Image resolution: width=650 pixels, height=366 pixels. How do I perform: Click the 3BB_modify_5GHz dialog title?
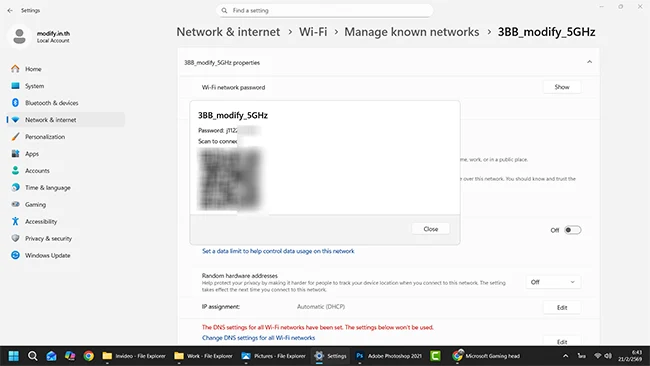pos(233,115)
